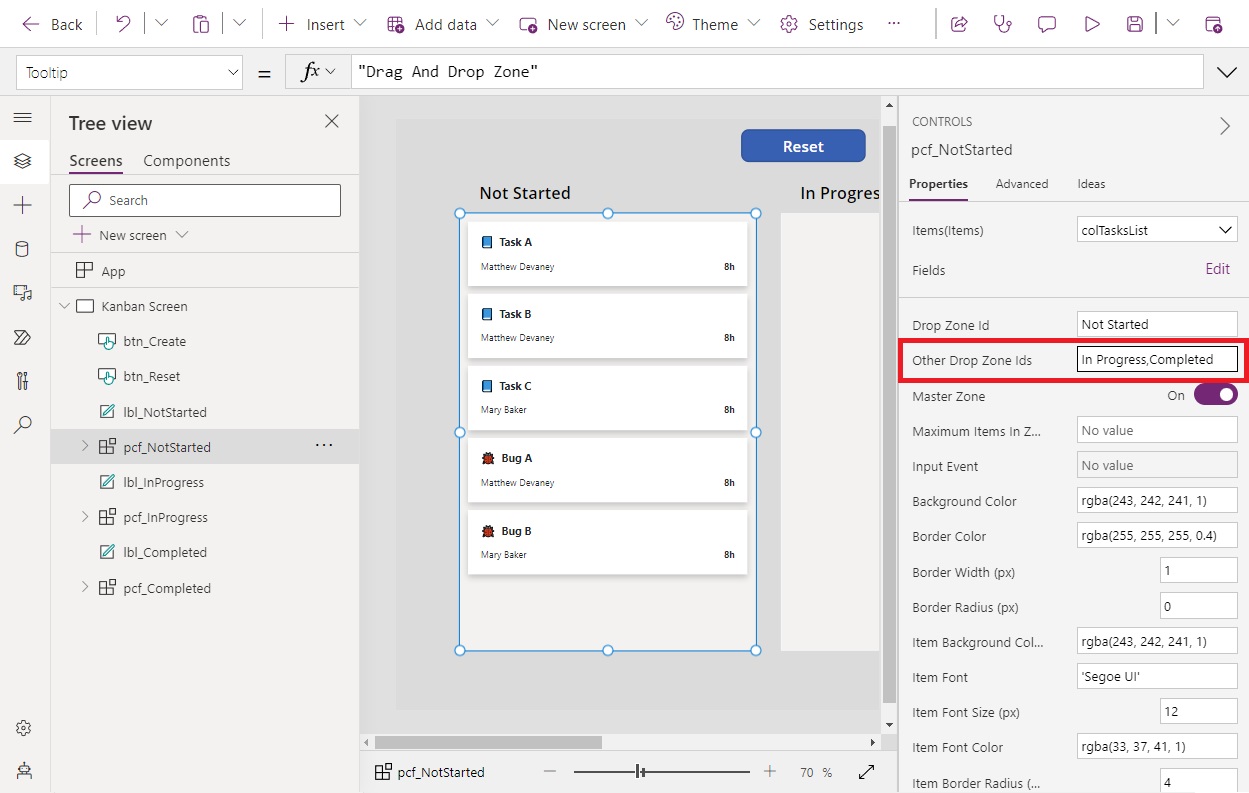This screenshot has height=793, width=1249.
Task: Run the App checker stethoscope icon
Action: 1002,23
